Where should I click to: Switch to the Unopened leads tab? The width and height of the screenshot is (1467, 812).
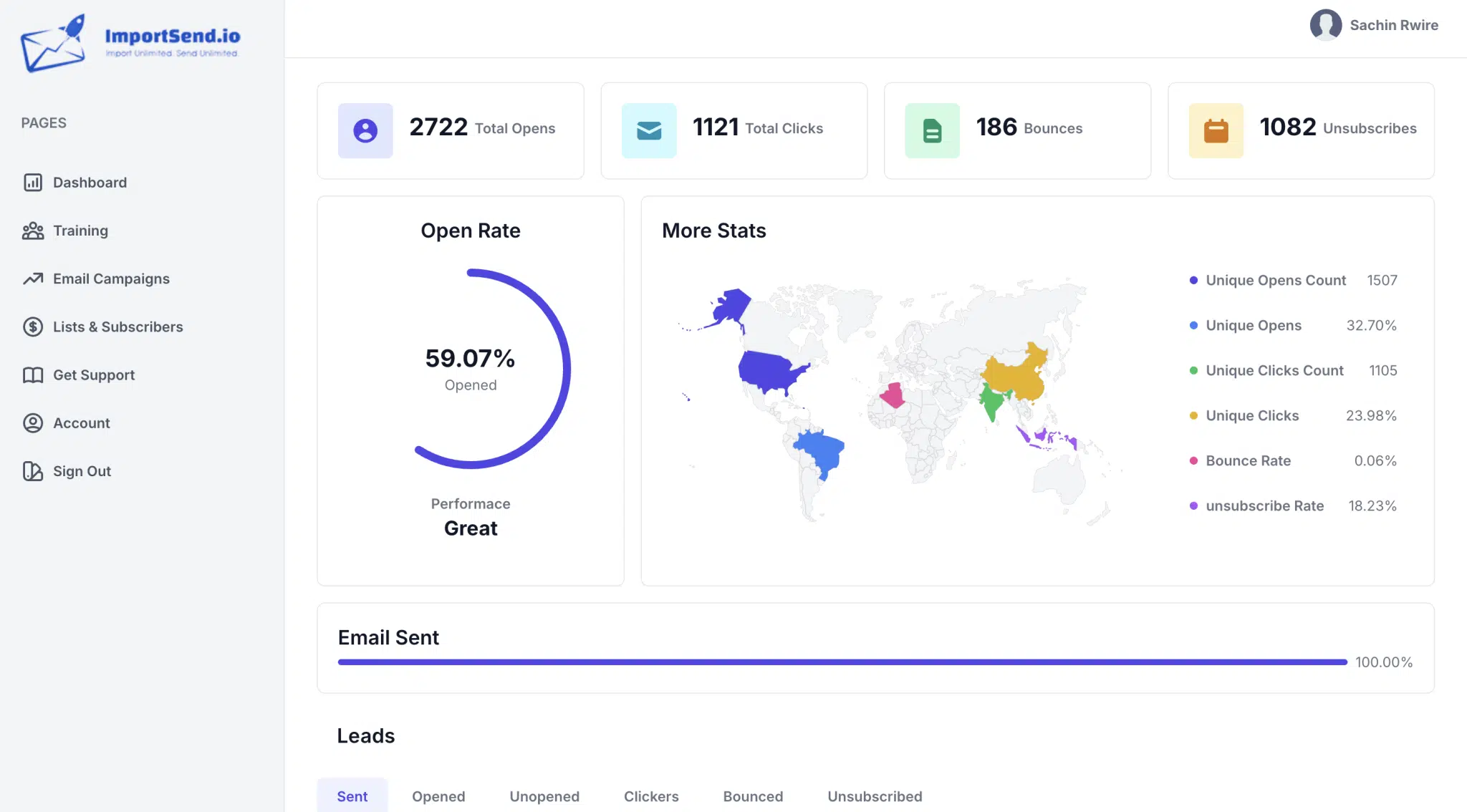[544, 796]
